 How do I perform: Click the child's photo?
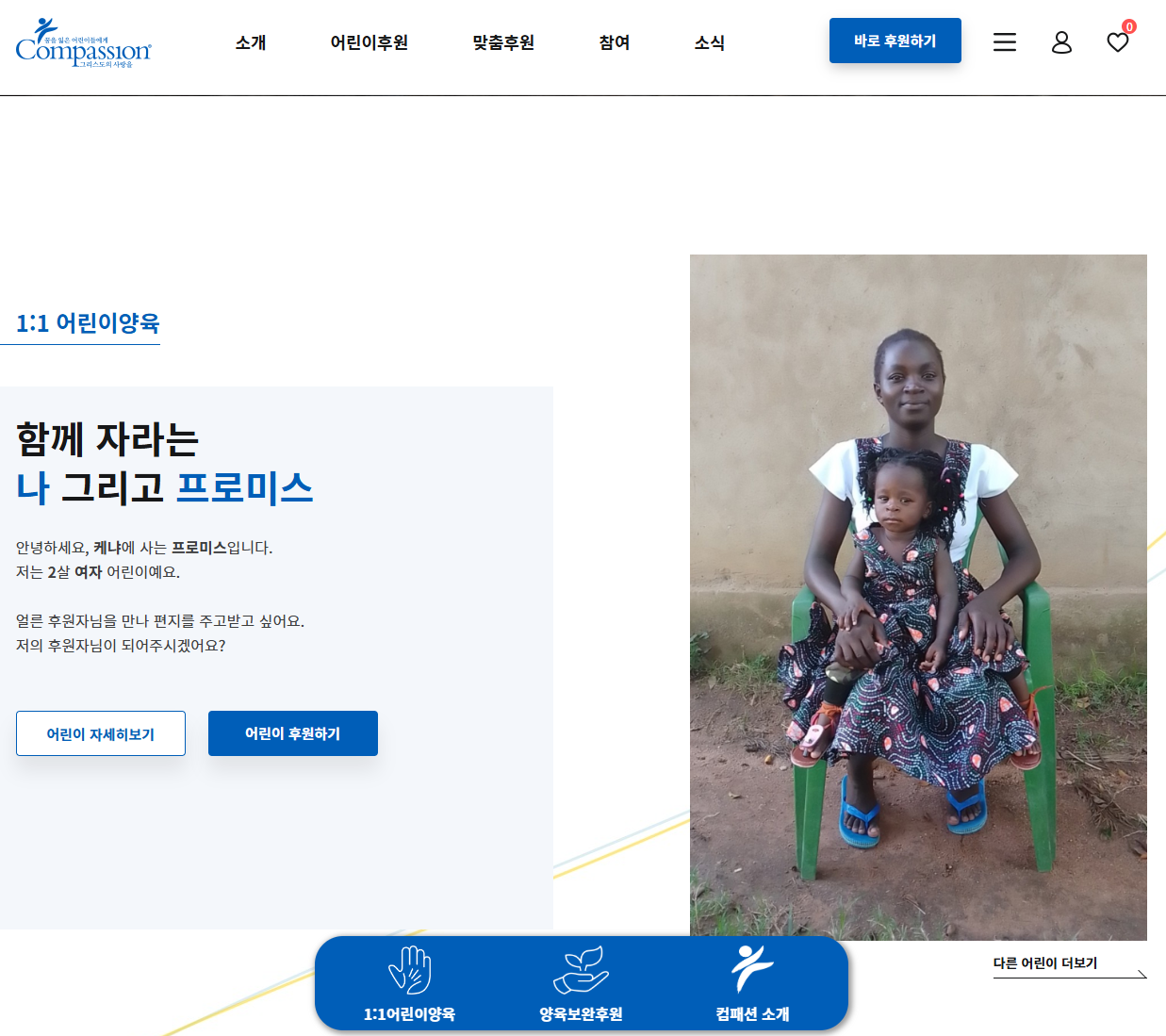click(x=918, y=597)
